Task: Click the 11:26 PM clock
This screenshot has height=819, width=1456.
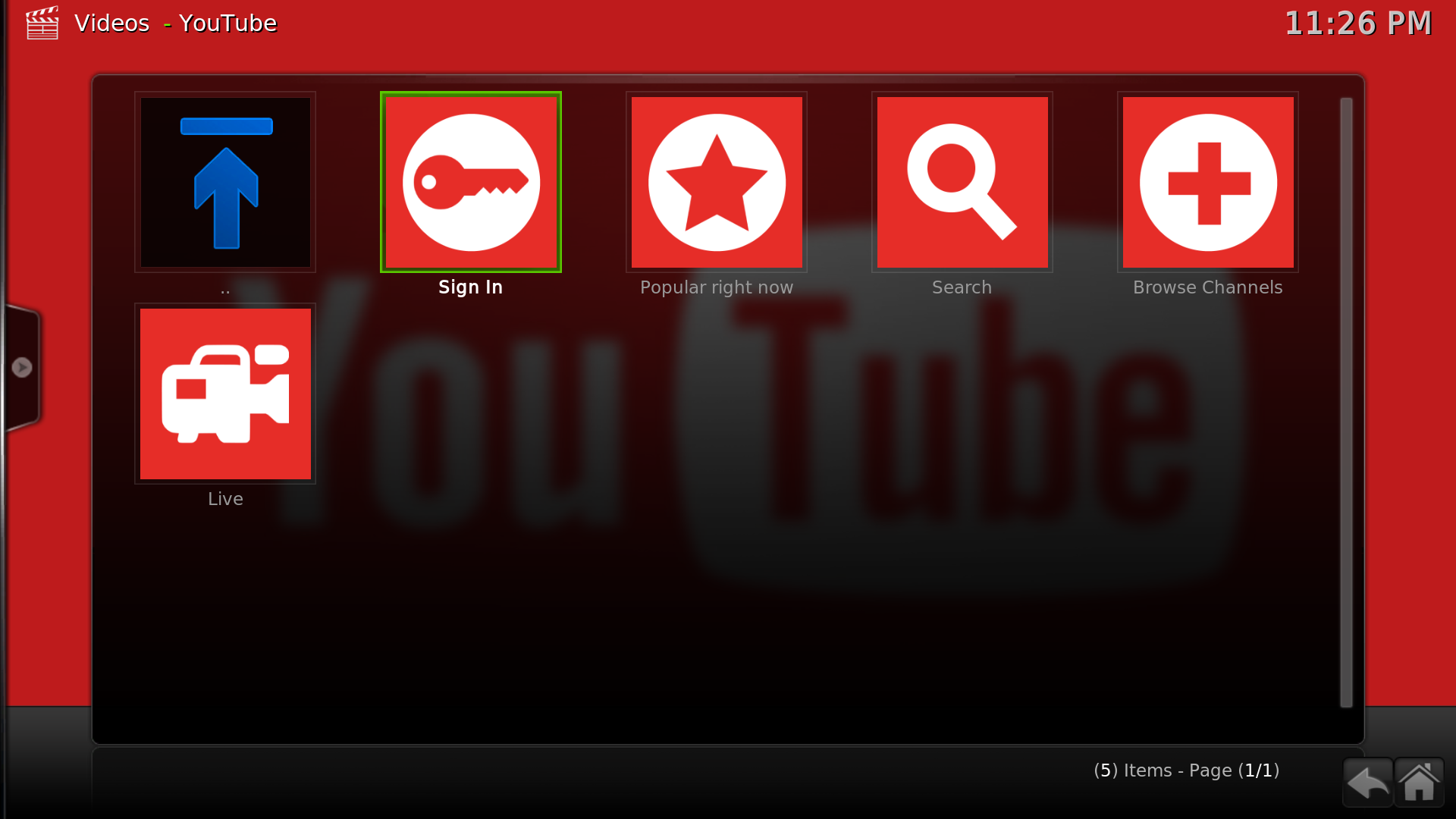Action: [x=1358, y=24]
